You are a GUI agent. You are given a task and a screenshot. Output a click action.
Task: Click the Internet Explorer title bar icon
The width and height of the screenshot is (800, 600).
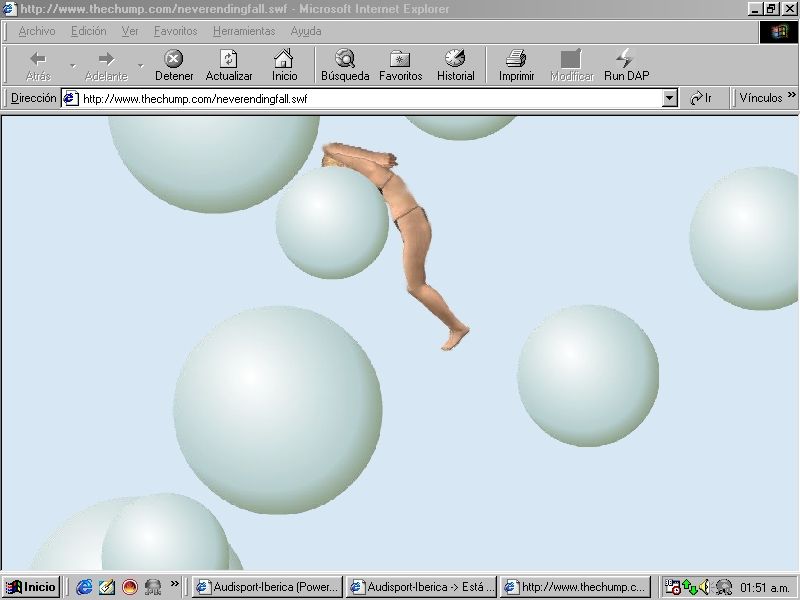(x=9, y=9)
